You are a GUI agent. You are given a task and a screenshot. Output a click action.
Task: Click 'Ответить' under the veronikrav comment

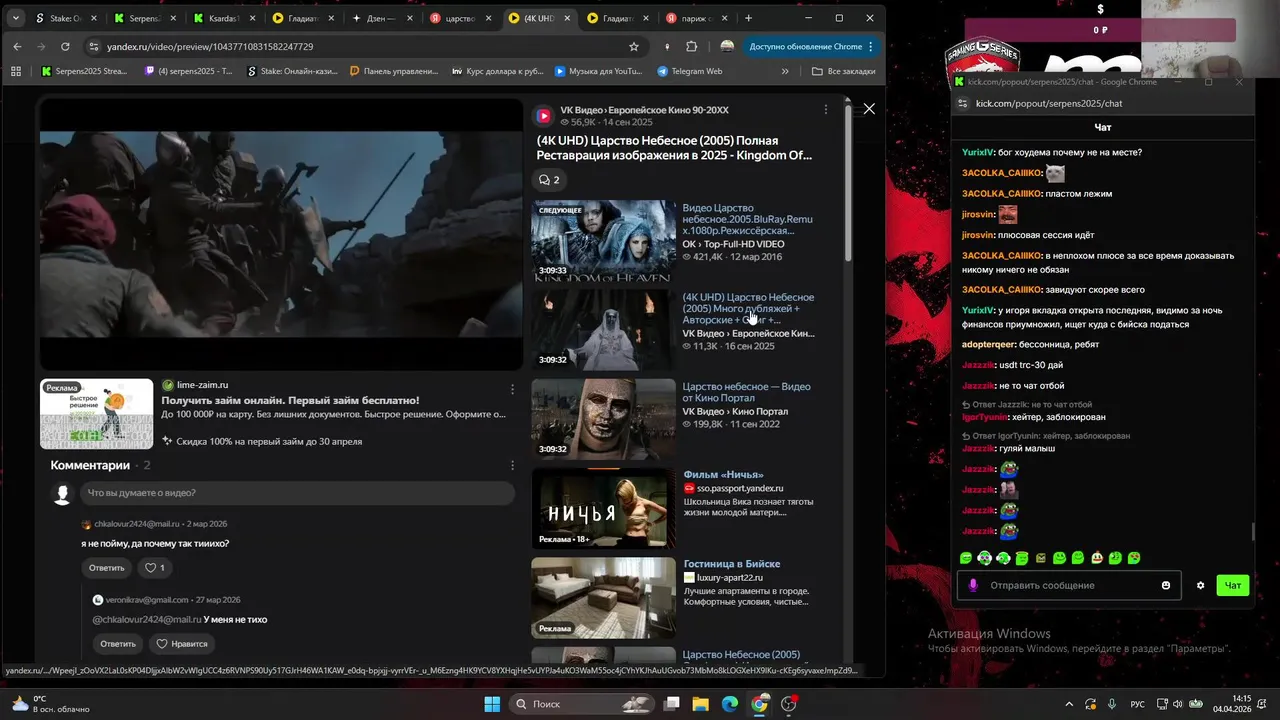117,643
